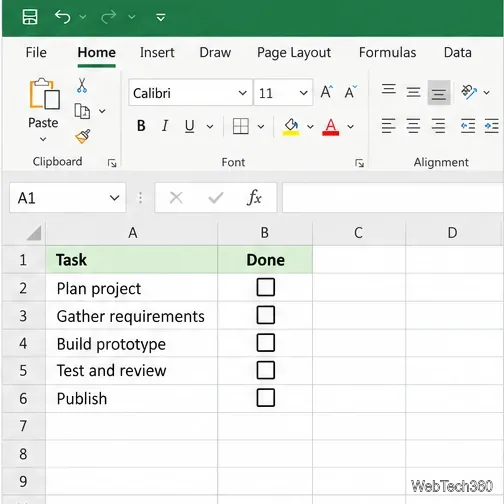
Task: Click the Copy icon
Action: [82, 111]
